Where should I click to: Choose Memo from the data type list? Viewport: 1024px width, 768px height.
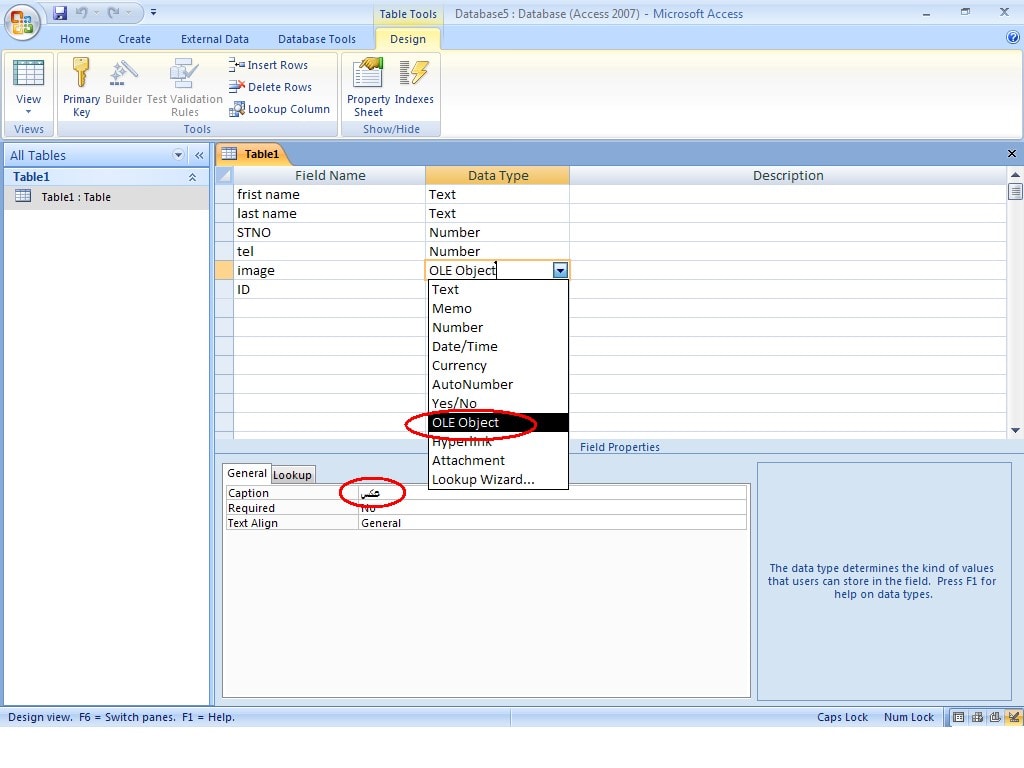tap(498, 308)
